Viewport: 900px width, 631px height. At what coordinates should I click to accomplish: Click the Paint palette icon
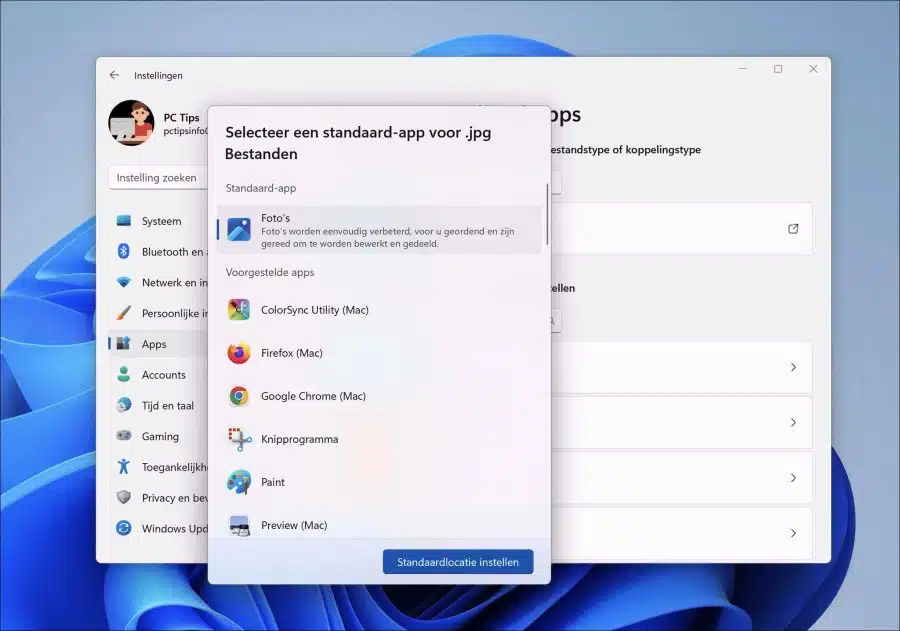(x=239, y=482)
